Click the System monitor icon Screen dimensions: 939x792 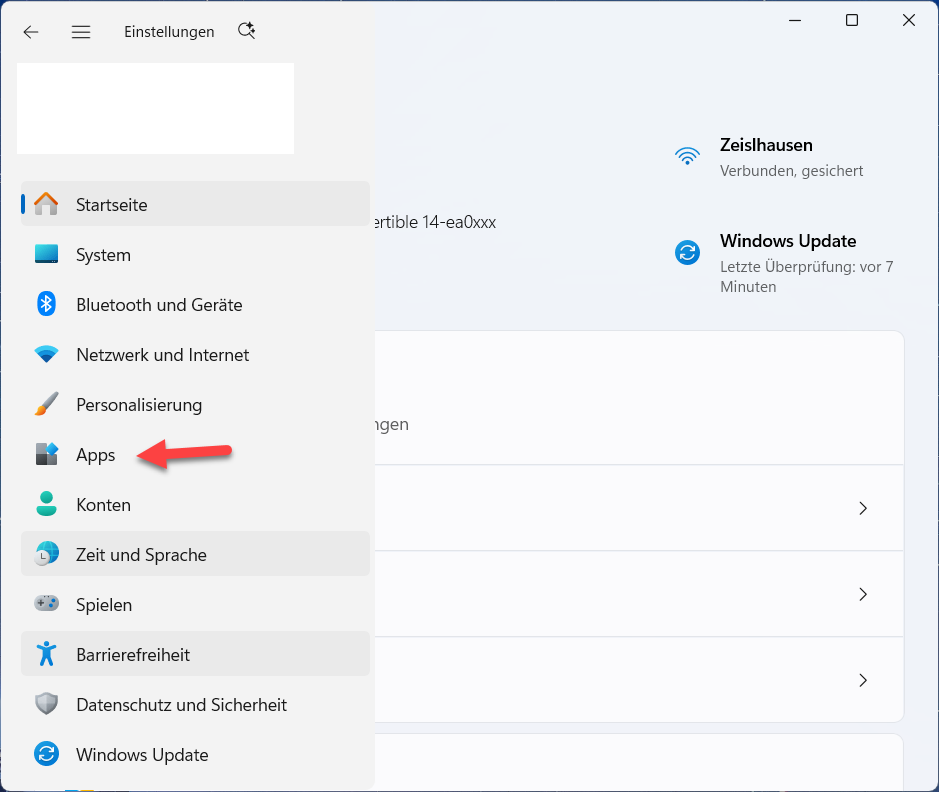[x=46, y=254]
